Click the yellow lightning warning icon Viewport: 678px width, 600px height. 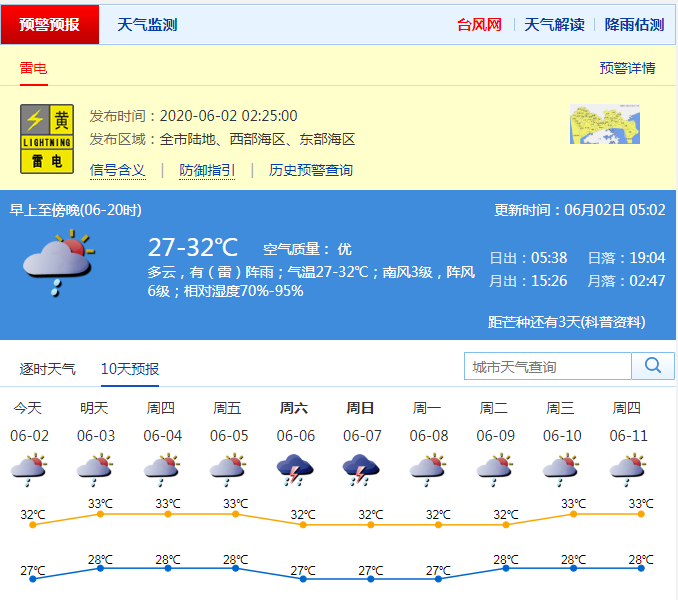point(47,138)
